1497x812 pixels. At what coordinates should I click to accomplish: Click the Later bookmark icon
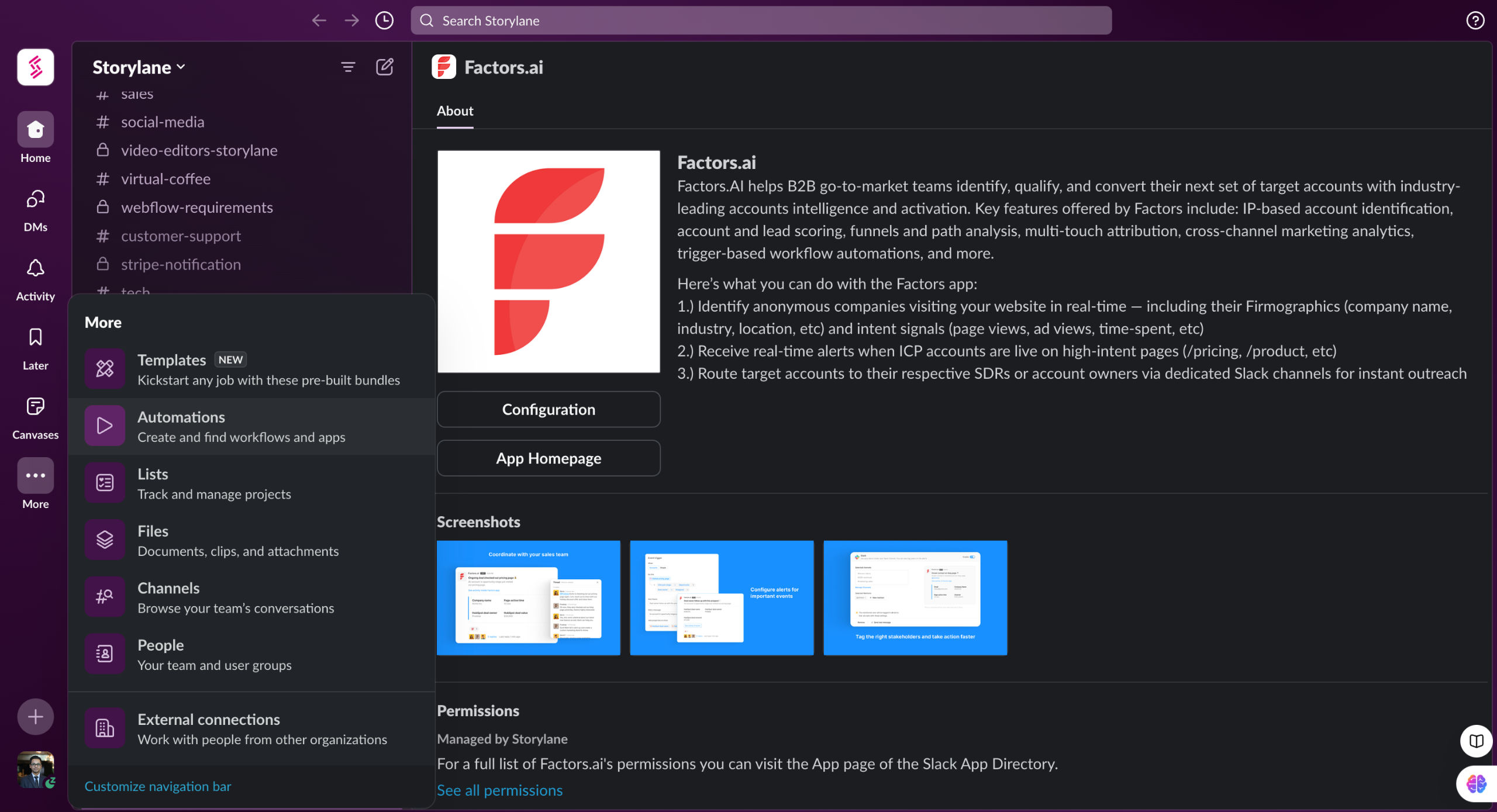click(35, 348)
